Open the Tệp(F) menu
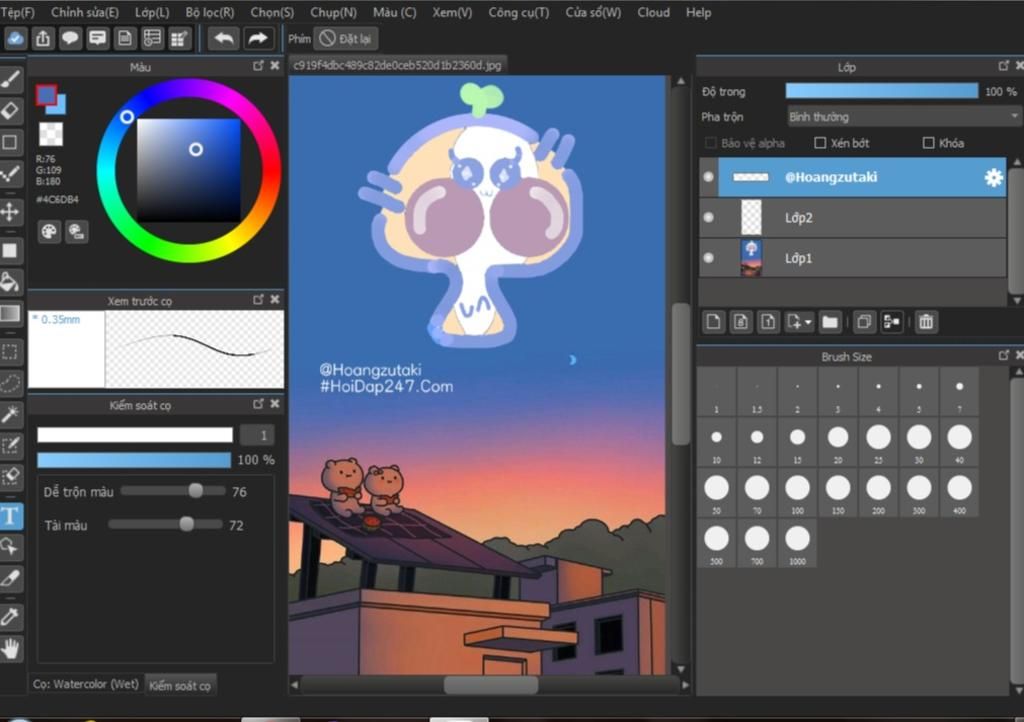1024x722 pixels. (18, 12)
